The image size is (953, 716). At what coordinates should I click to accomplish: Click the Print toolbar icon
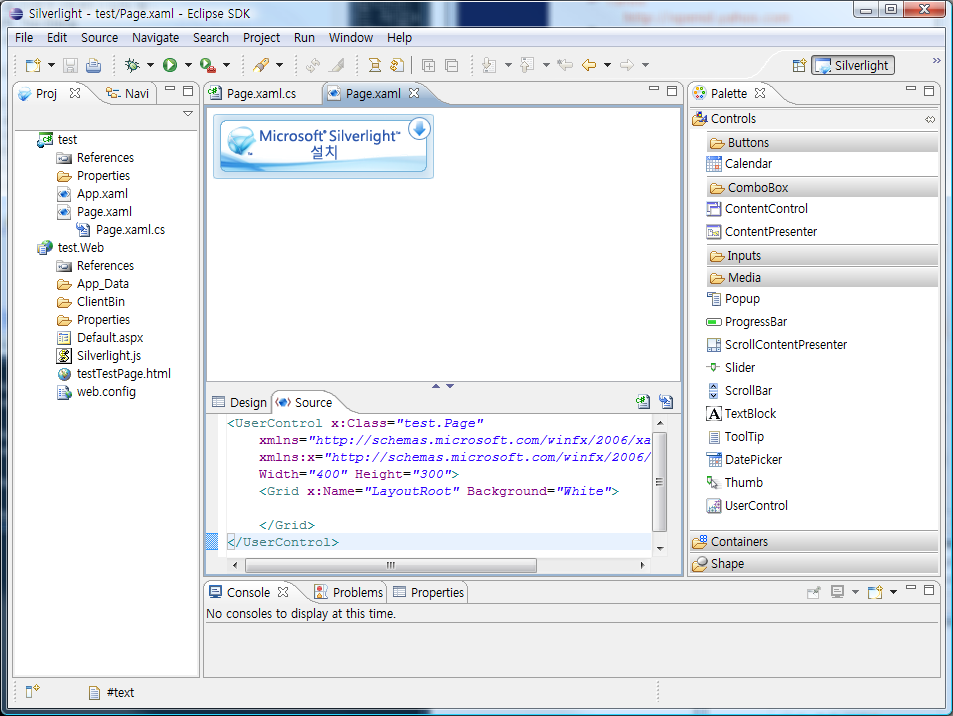click(x=93, y=65)
